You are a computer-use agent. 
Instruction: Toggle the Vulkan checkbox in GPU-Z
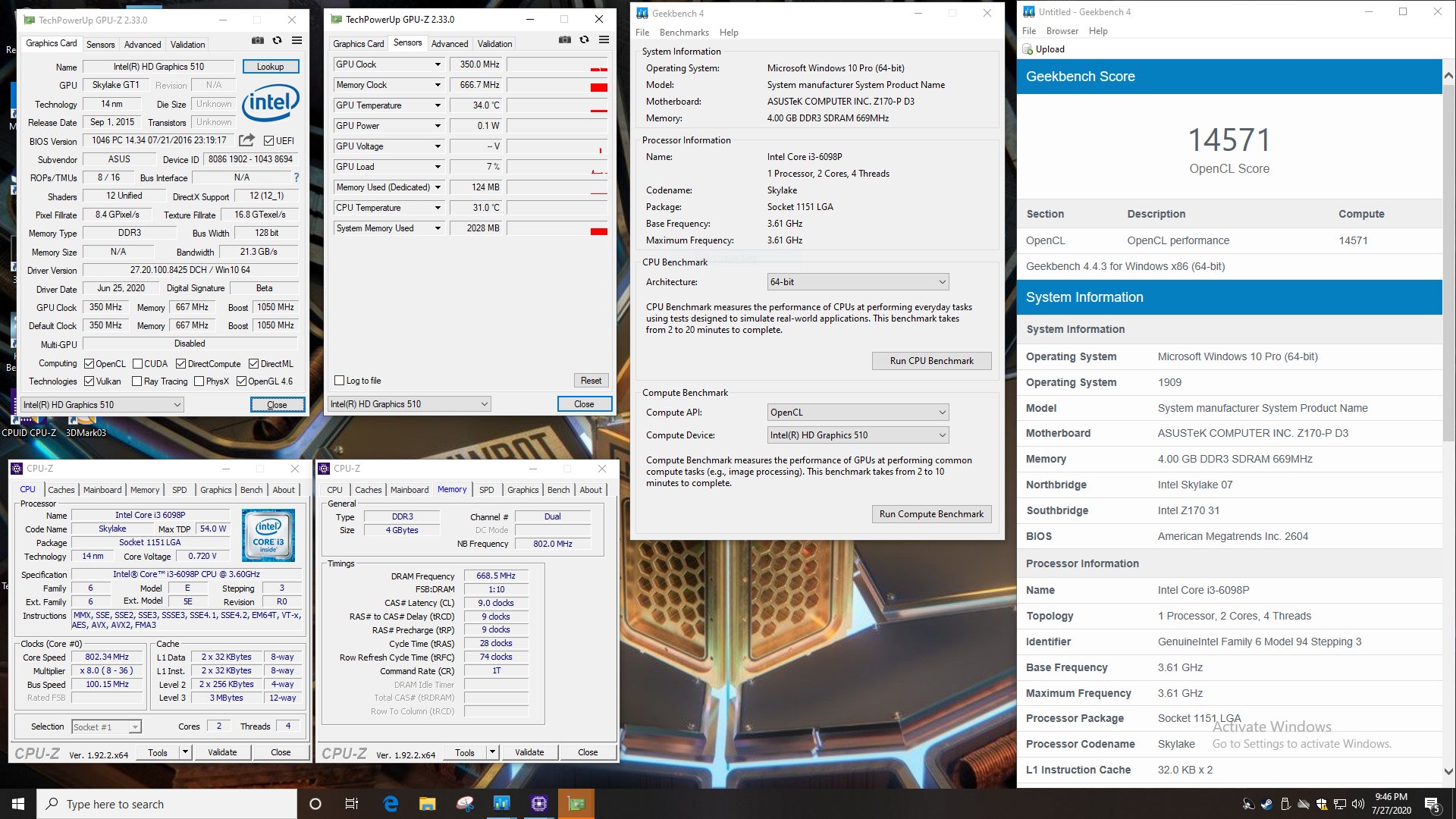point(89,381)
